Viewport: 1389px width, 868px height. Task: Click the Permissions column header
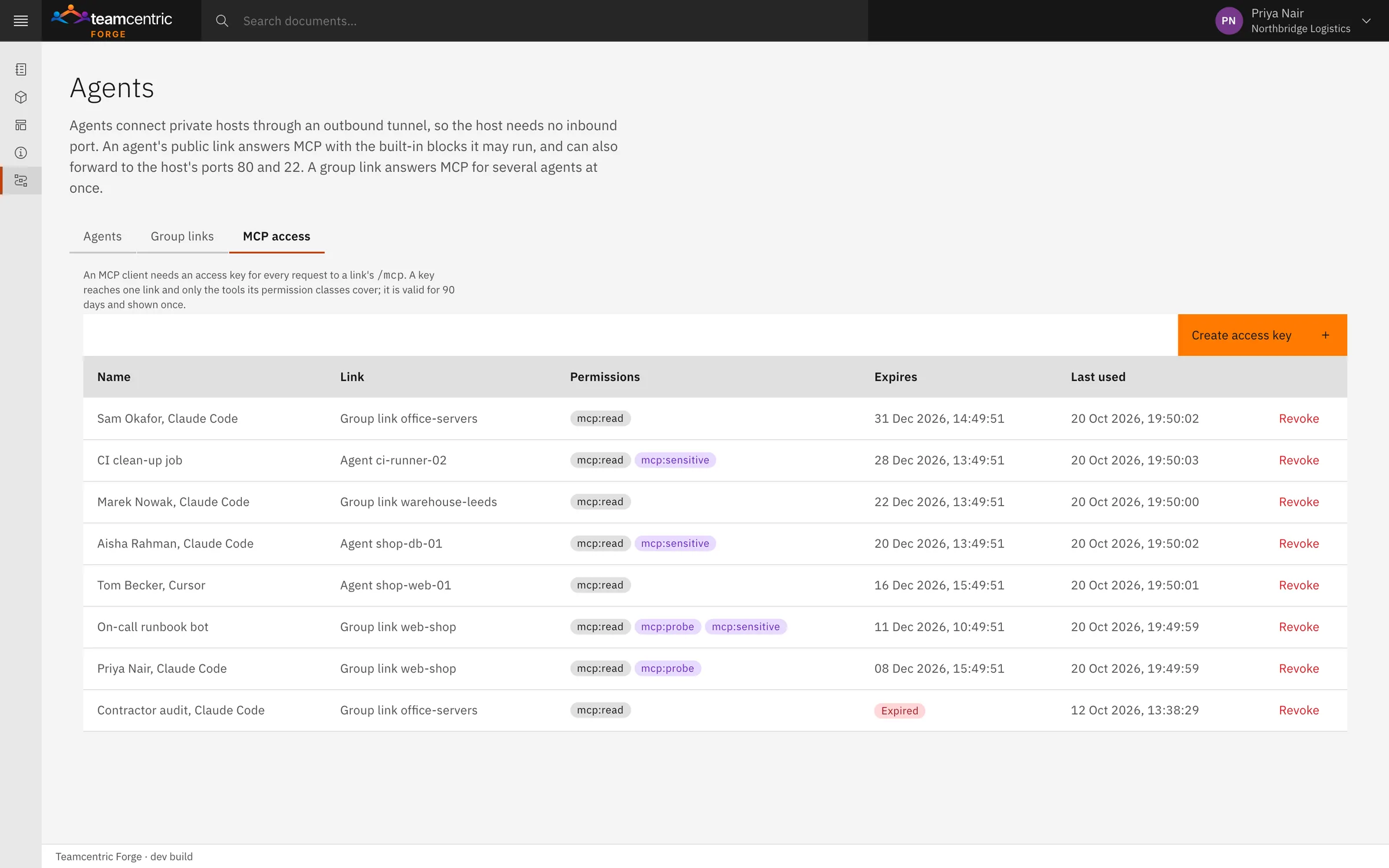605,377
